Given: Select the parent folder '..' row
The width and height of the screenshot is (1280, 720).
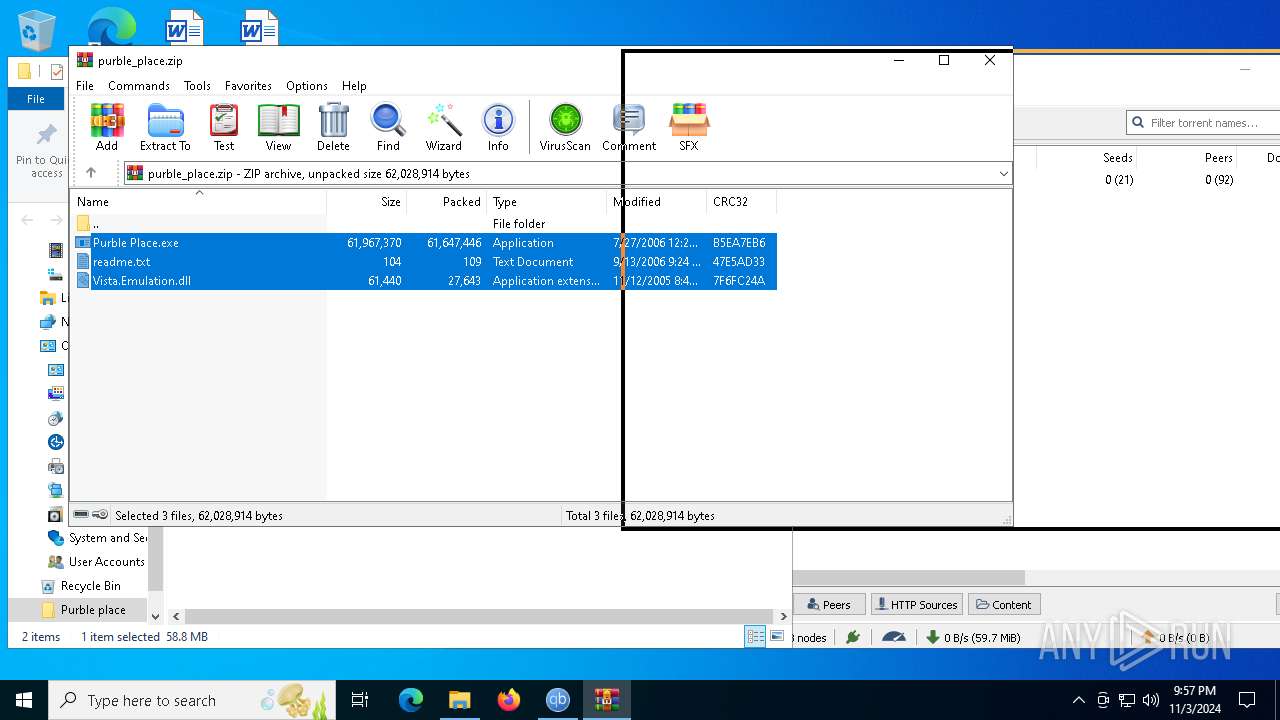Looking at the screenshot, I should [425, 224].
